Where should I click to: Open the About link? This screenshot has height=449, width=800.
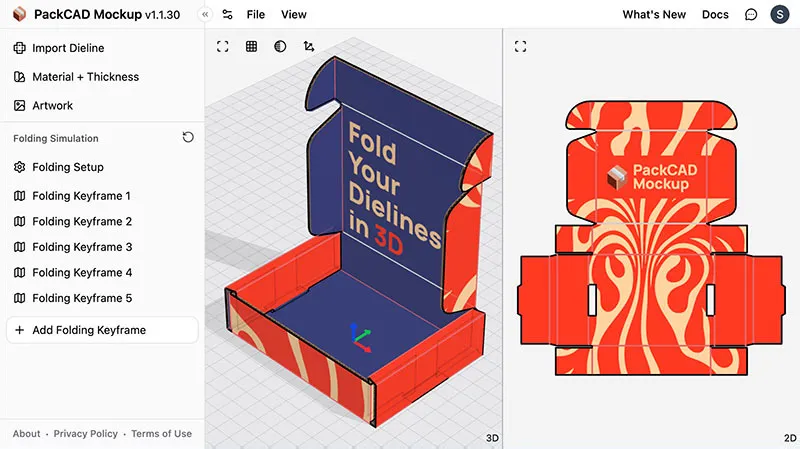pyautogui.click(x=27, y=434)
